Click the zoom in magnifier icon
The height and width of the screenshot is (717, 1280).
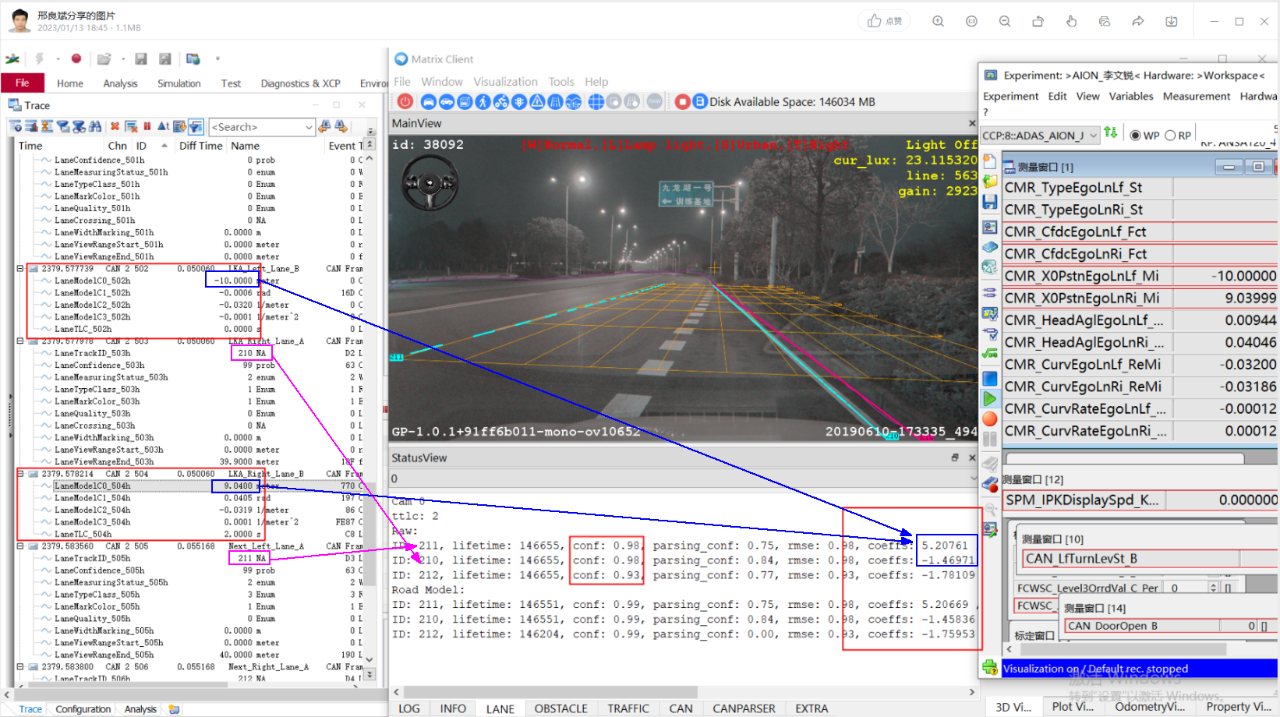point(938,21)
